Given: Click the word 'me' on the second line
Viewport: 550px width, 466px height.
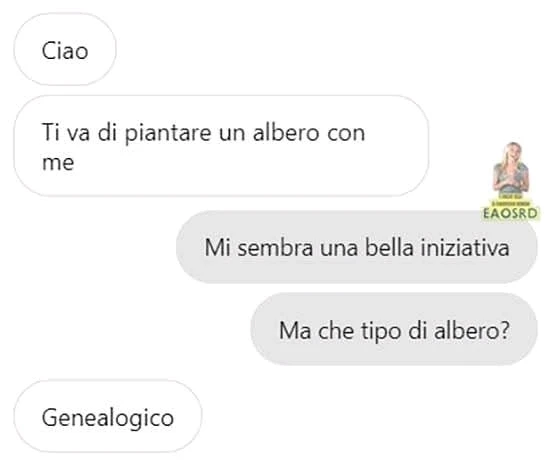Looking at the screenshot, I should pyautogui.click(x=58, y=163).
